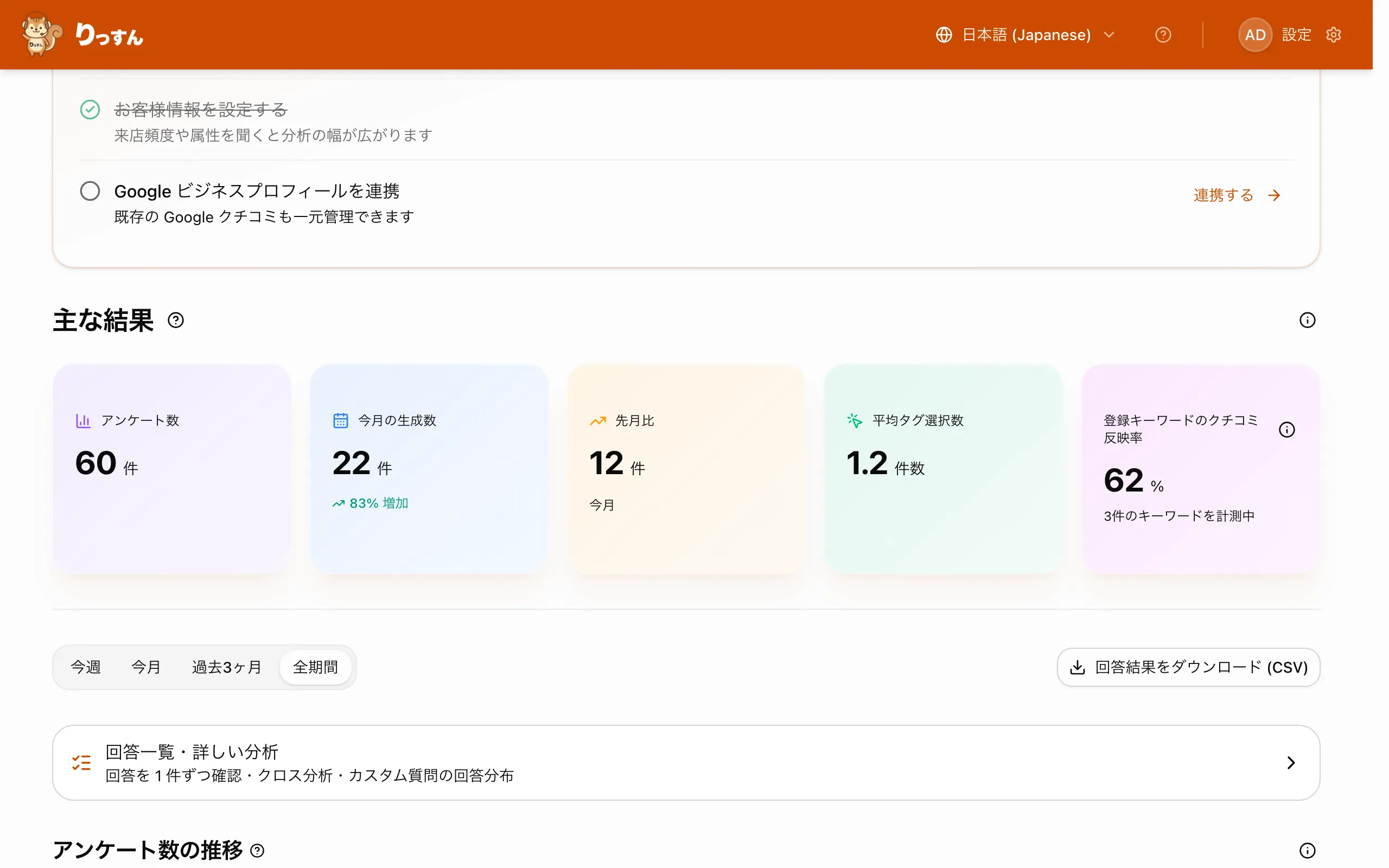Image resolution: width=1389 pixels, height=868 pixels.
Task: Click the 62 % value
Action: click(x=1133, y=481)
